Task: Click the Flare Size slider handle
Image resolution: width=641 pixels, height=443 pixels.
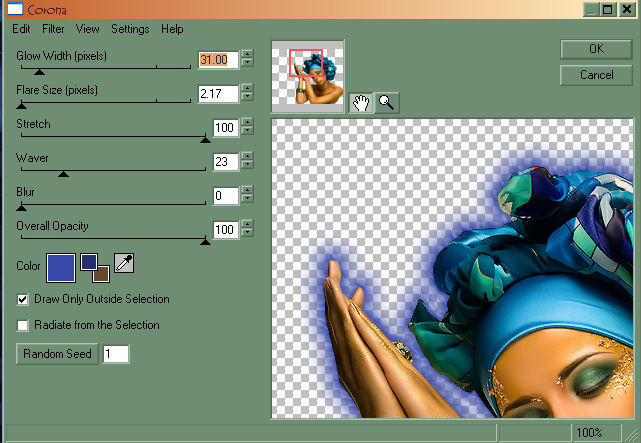Action: [x=21, y=106]
